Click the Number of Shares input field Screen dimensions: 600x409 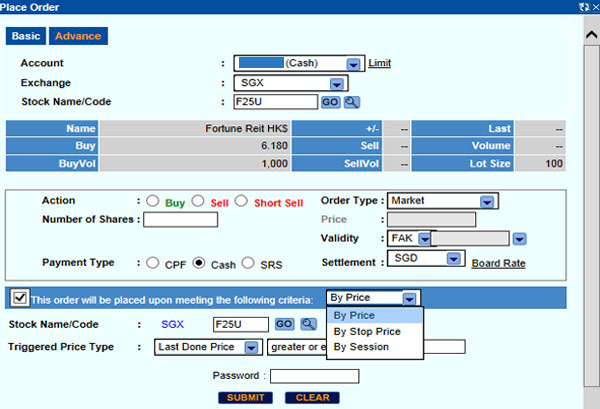(181, 220)
